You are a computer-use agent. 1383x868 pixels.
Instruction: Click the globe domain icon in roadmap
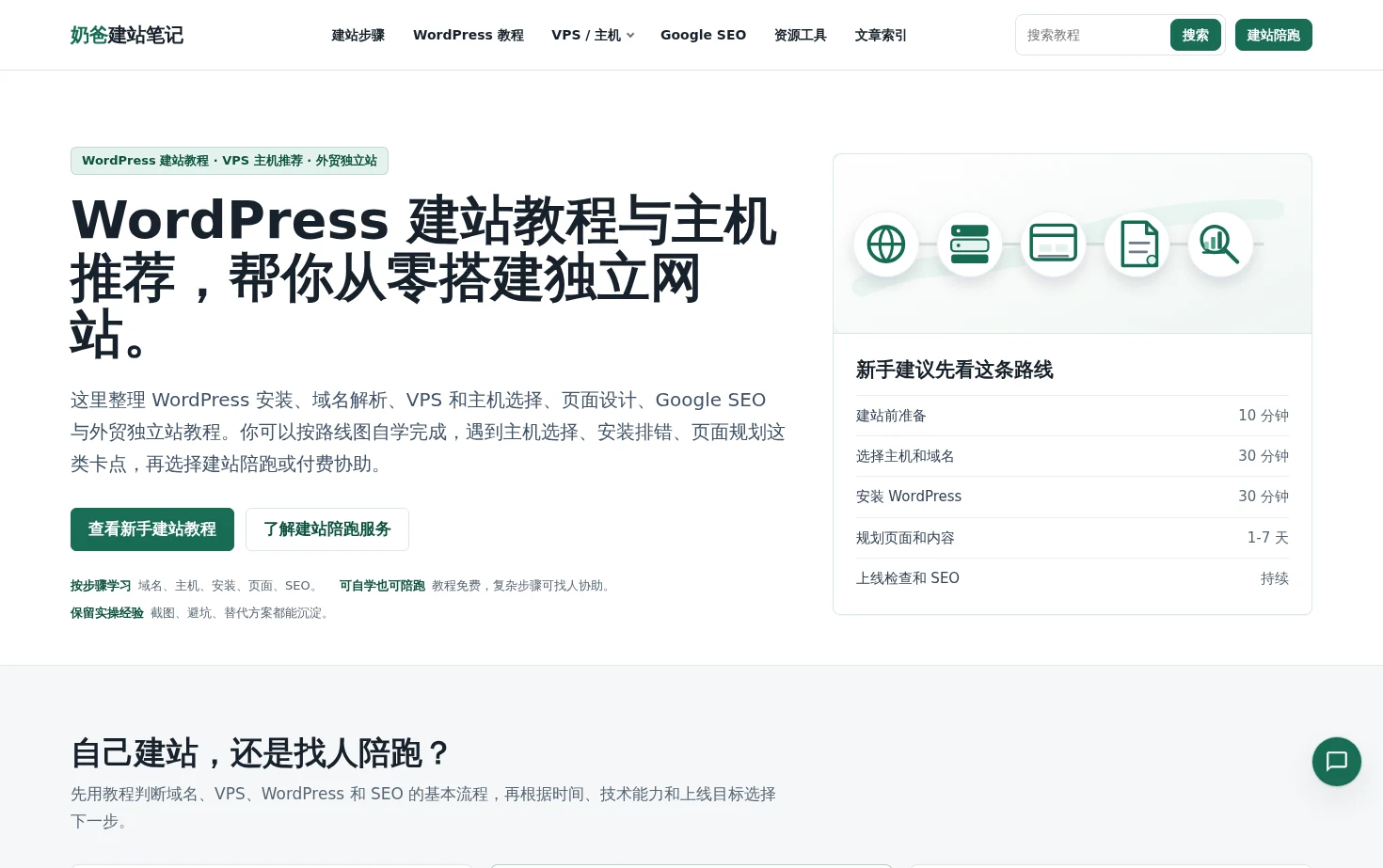[886, 245]
